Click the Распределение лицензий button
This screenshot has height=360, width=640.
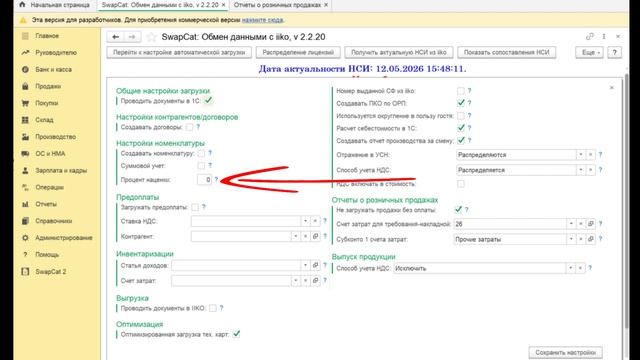pos(298,52)
